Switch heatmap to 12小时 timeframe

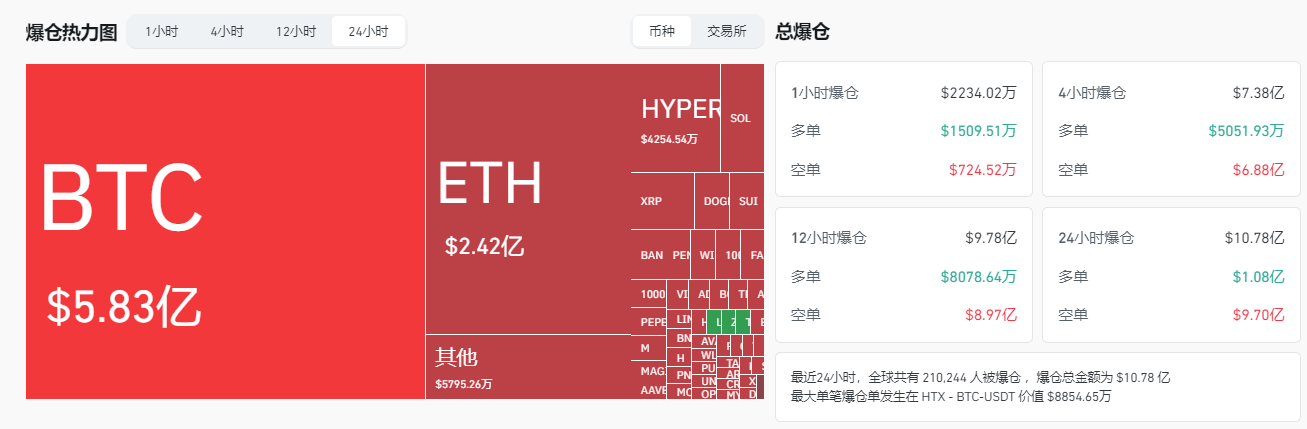296,32
